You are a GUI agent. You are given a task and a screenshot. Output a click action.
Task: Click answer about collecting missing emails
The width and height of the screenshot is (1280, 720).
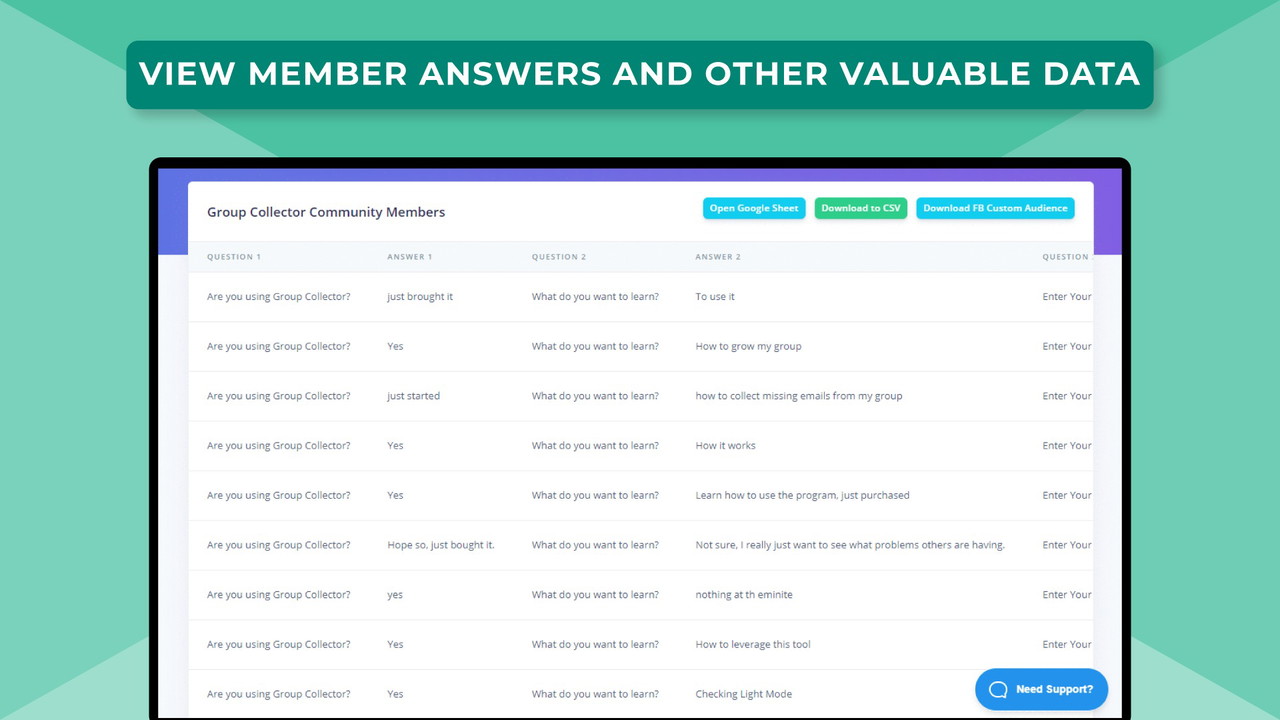coord(798,396)
